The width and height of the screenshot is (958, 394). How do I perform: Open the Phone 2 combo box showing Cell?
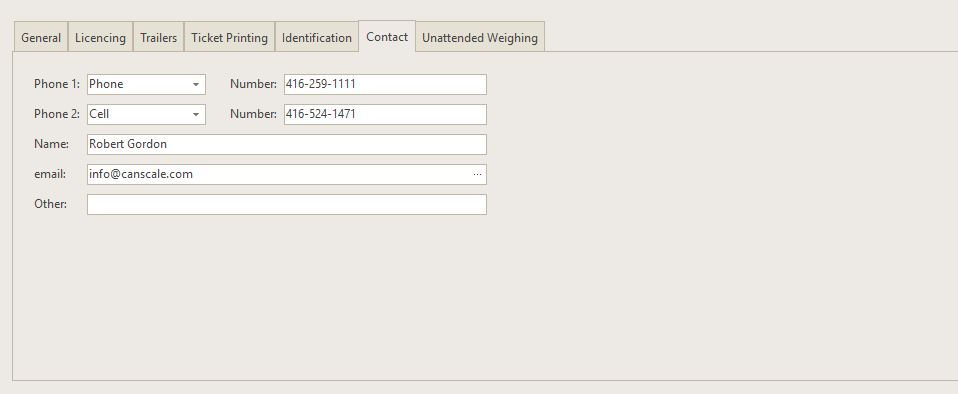click(x=146, y=114)
